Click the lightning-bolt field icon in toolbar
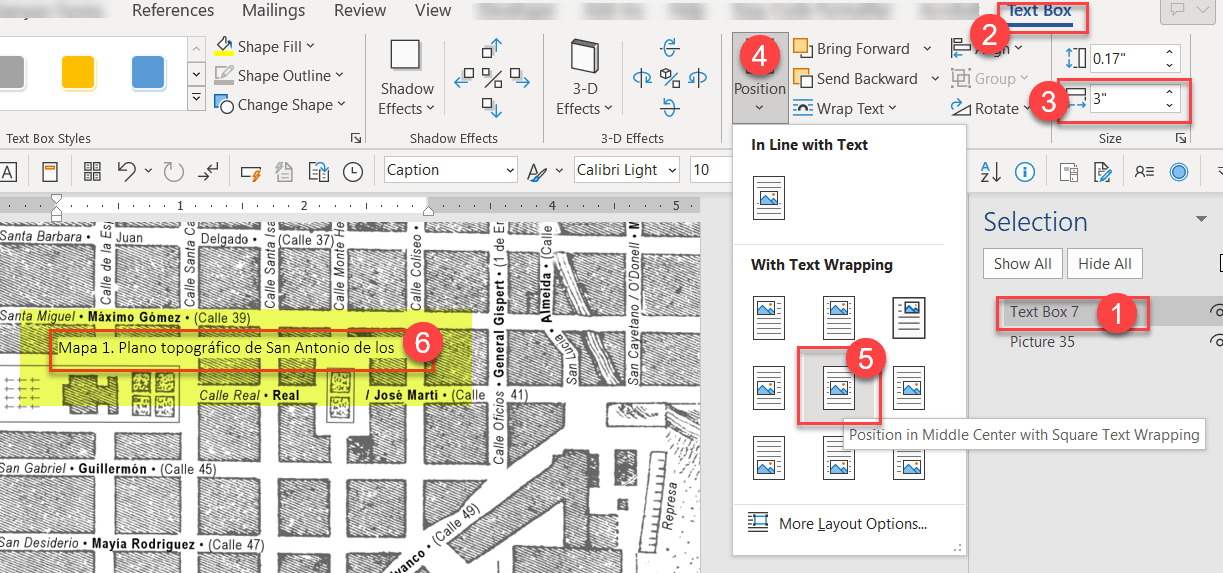 [x=251, y=172]
